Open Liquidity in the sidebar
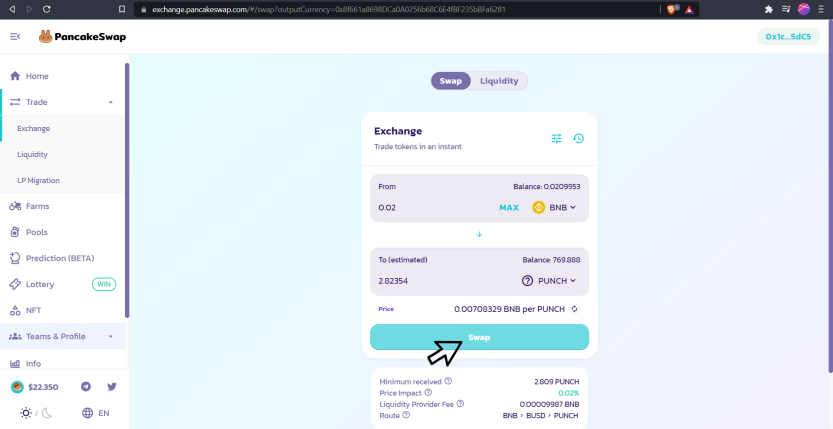The height and width of the screenshot is (429, 833). pos(32,155)
